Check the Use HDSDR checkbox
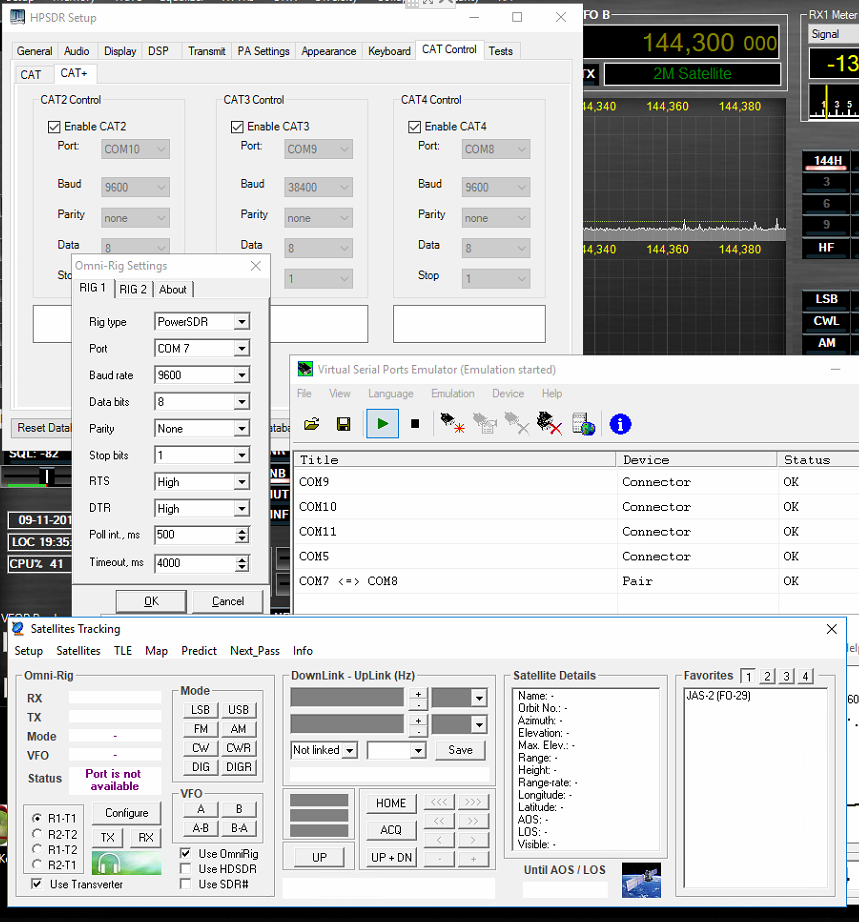Viewport: 859px width, 922px height. pos(185,868)
